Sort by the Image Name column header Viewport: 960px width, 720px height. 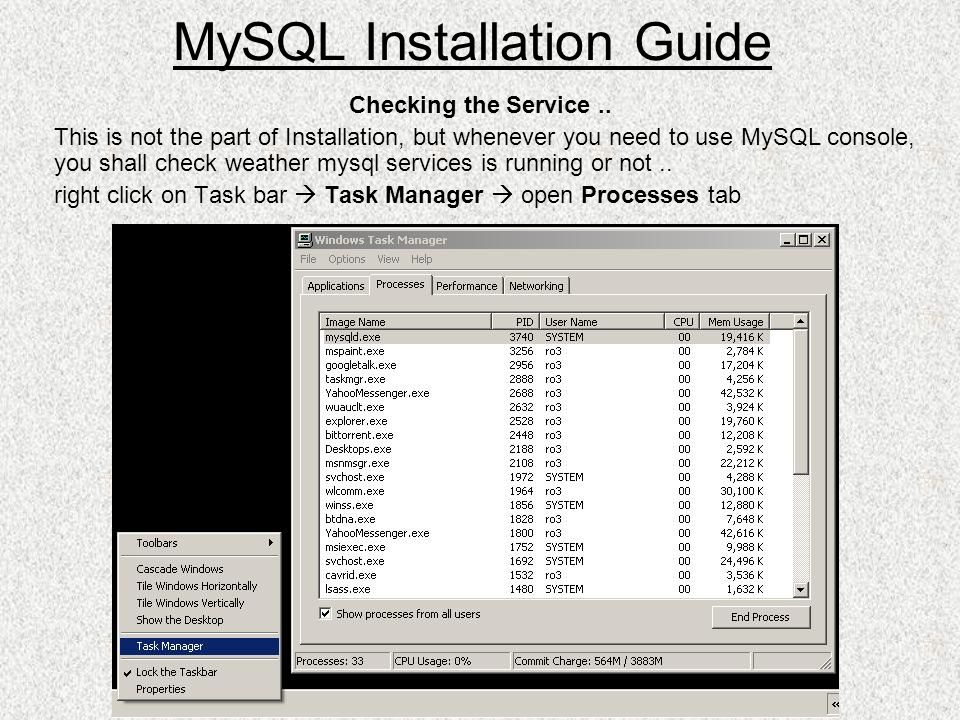(405, 321)
